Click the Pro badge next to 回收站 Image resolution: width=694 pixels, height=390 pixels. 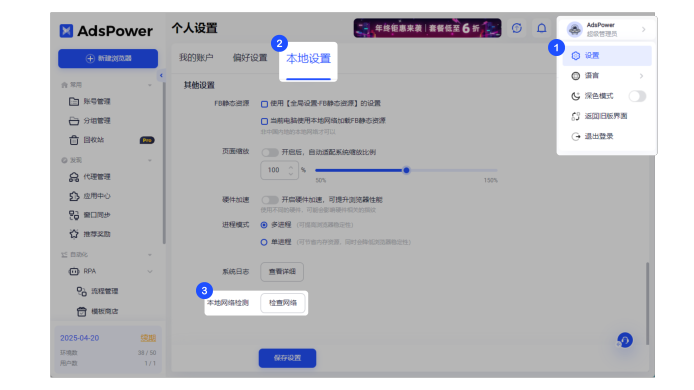tap(147, 140)
